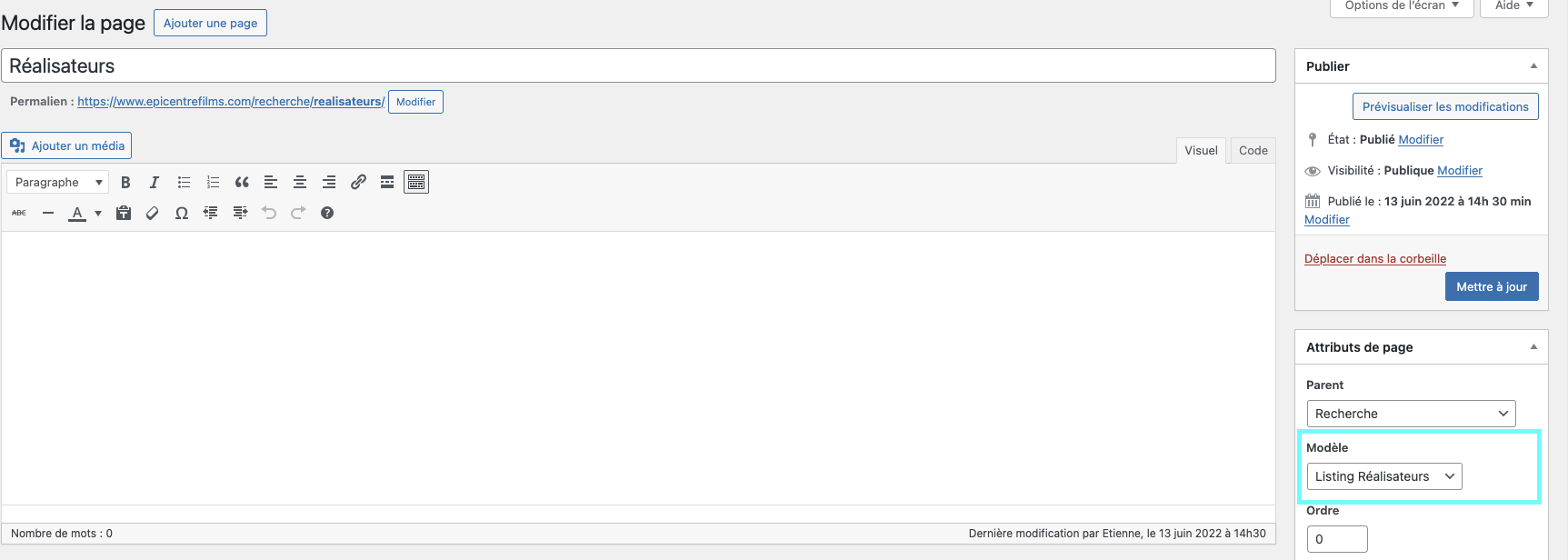Open keyboard shortcuts help icon
The image size is (1568, 560).
(327, 213)
